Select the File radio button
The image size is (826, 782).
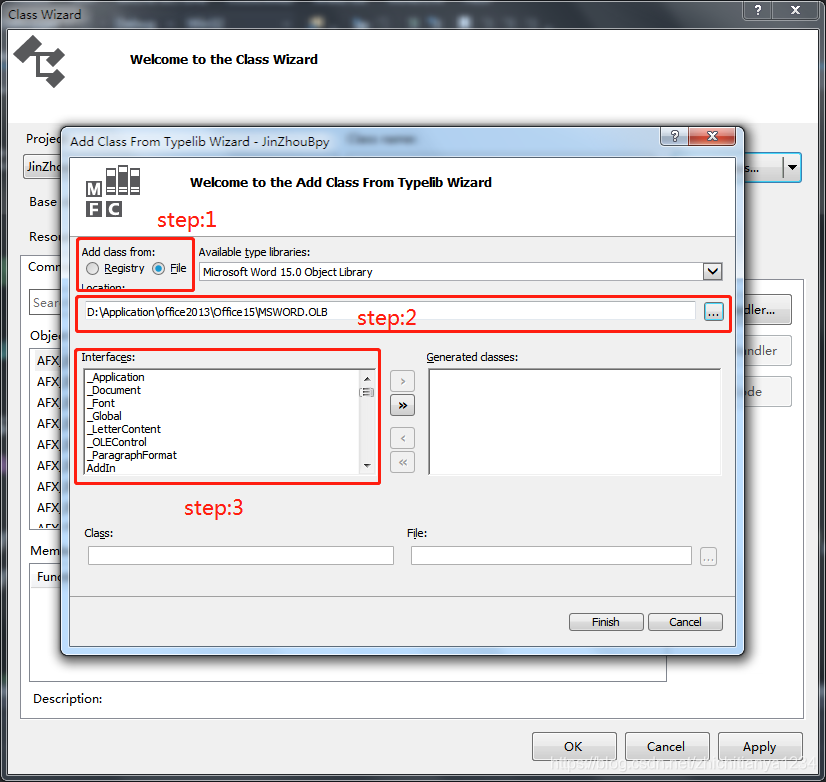[158, 269]
